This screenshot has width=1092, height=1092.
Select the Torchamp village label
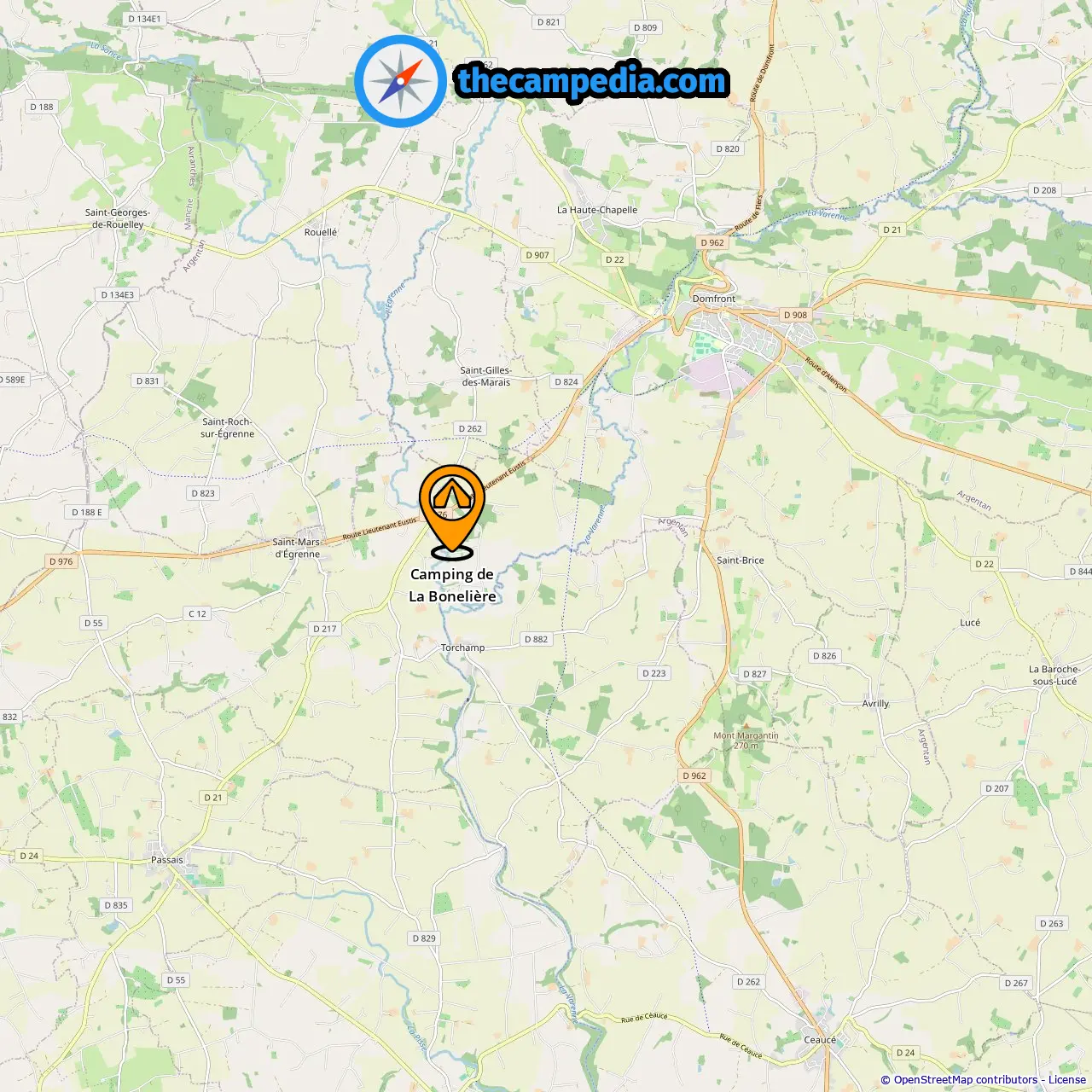click(462, 648)
